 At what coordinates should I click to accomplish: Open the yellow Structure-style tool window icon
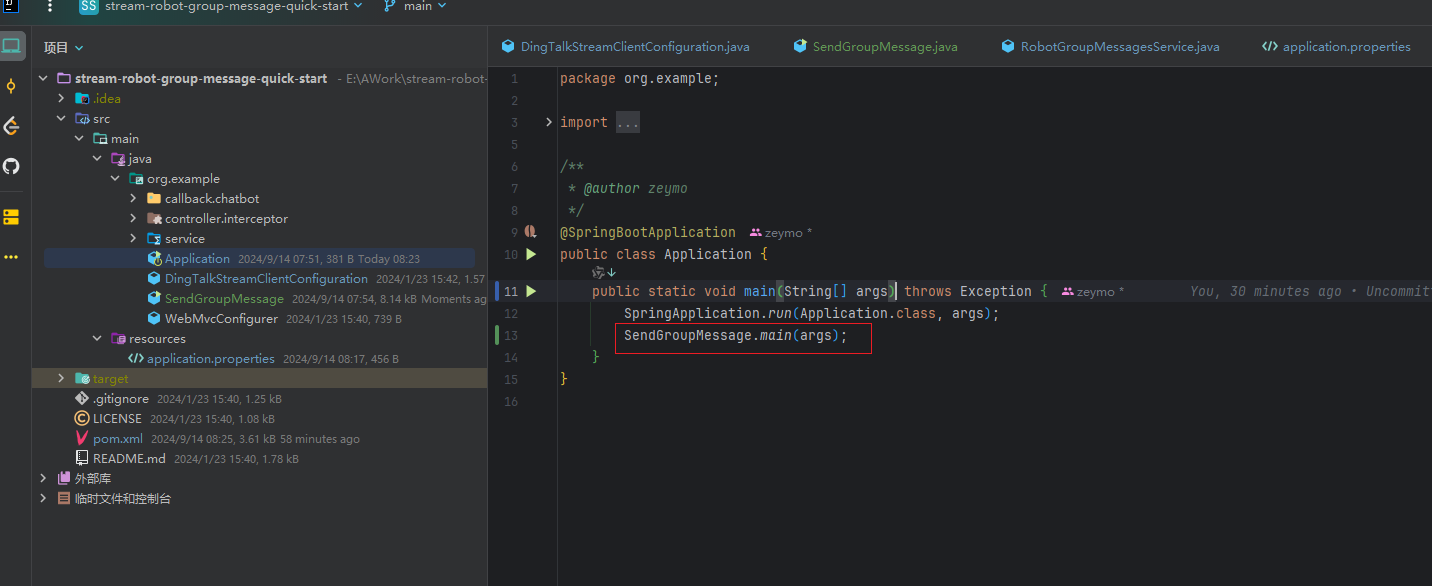click(x=11, y=217)
